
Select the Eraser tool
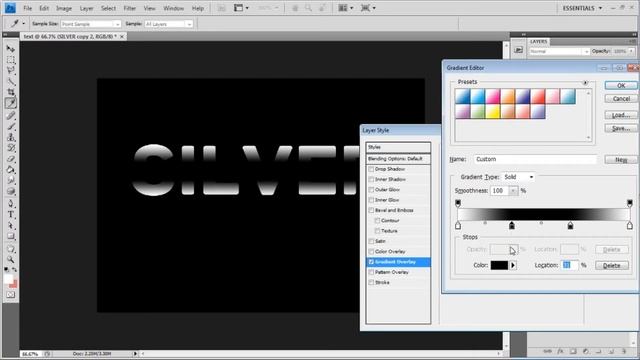pos(11,159)
